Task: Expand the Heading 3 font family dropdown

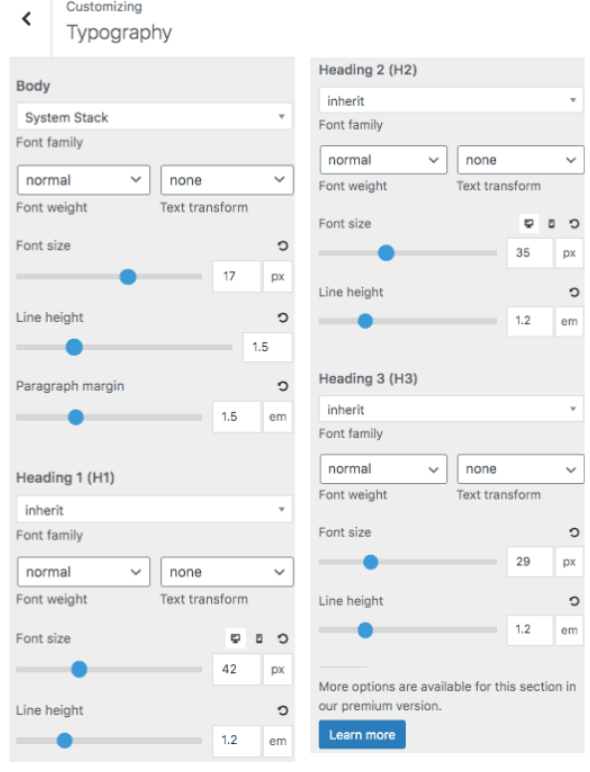Action: pyautogui.click(x=451, y=409)
